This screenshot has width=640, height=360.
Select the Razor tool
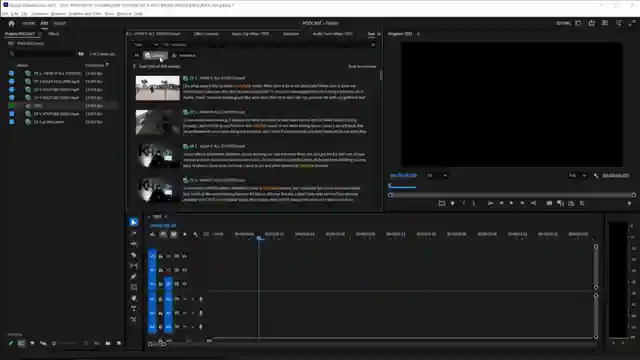pyautogui.click(x=133, y=255)
